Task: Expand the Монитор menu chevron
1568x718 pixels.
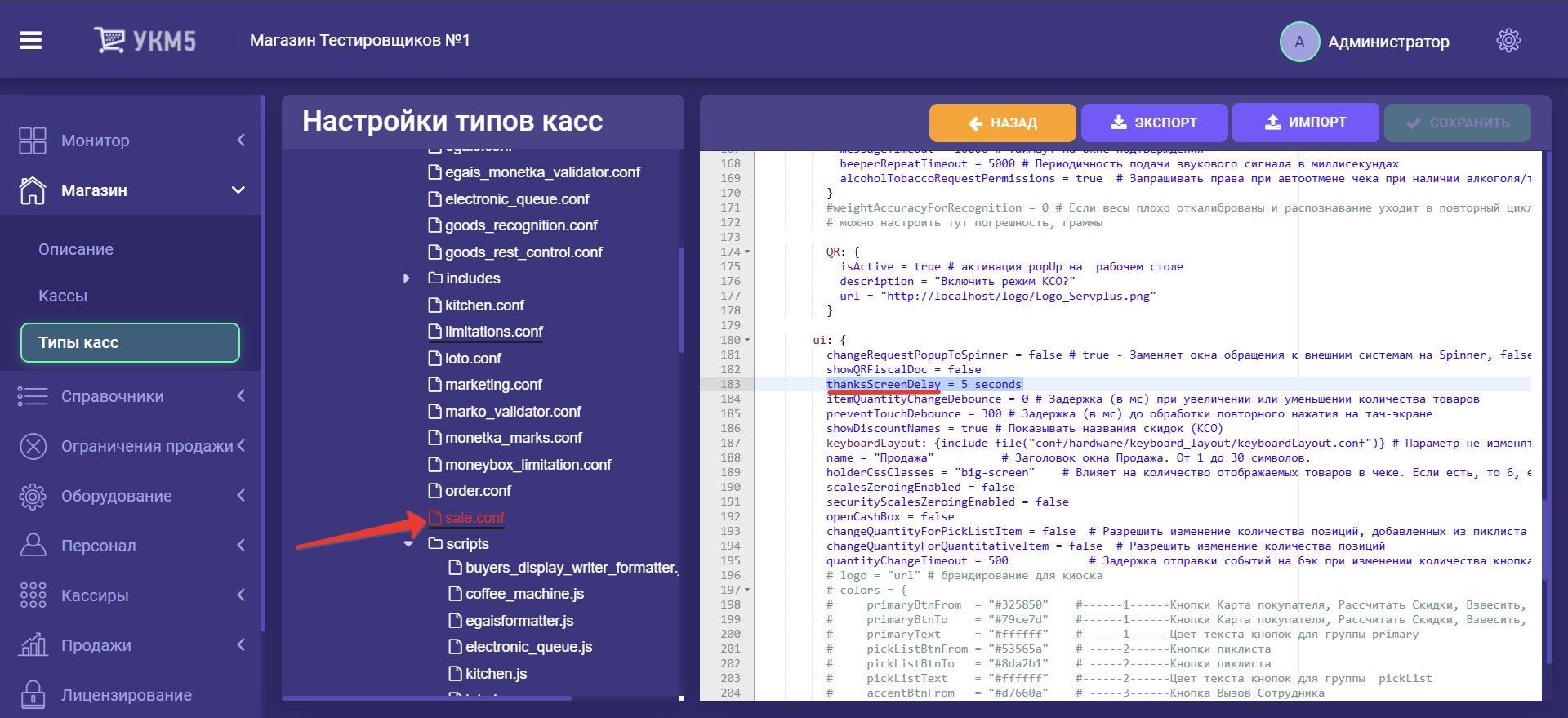Action: tap(241, 140)
